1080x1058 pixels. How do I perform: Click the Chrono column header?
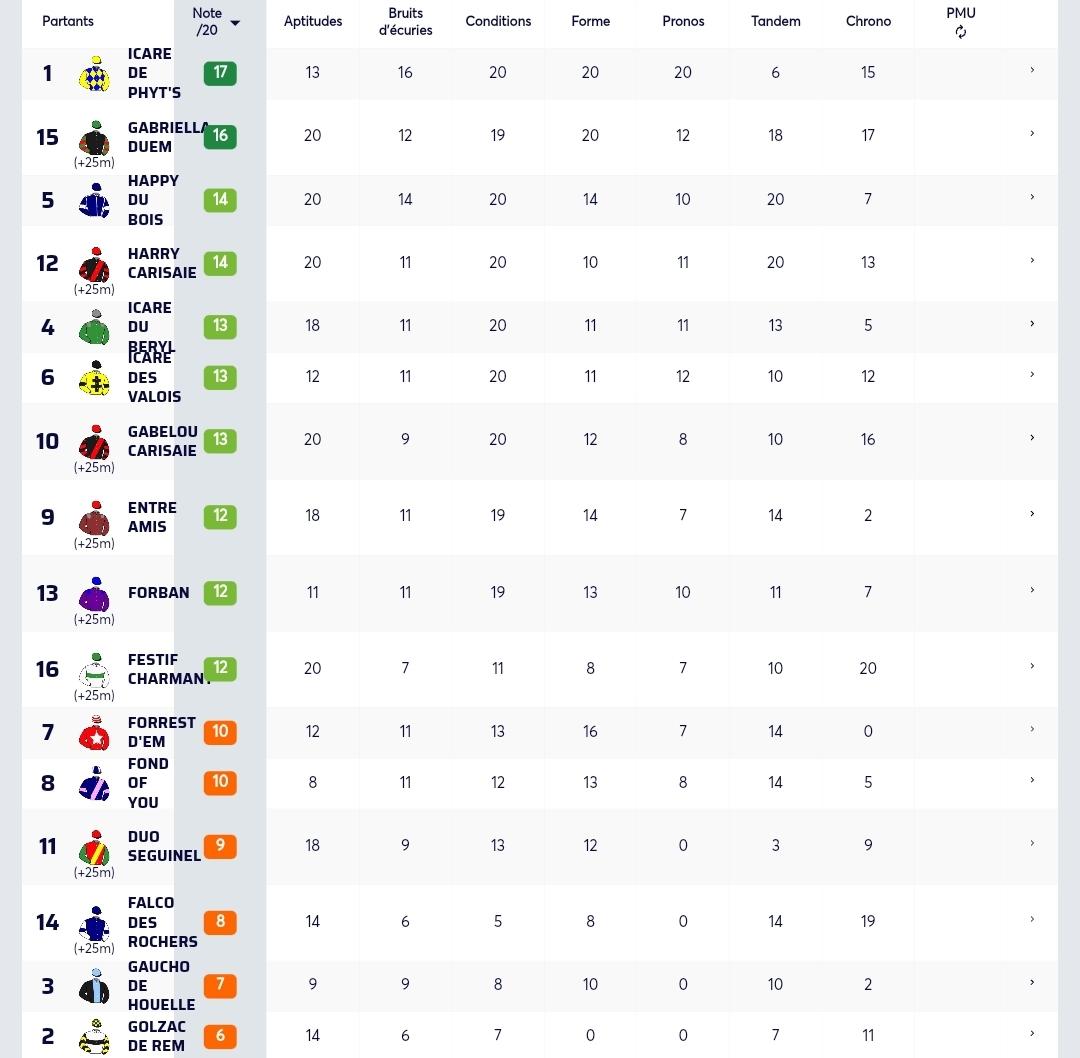pos(868,21)
